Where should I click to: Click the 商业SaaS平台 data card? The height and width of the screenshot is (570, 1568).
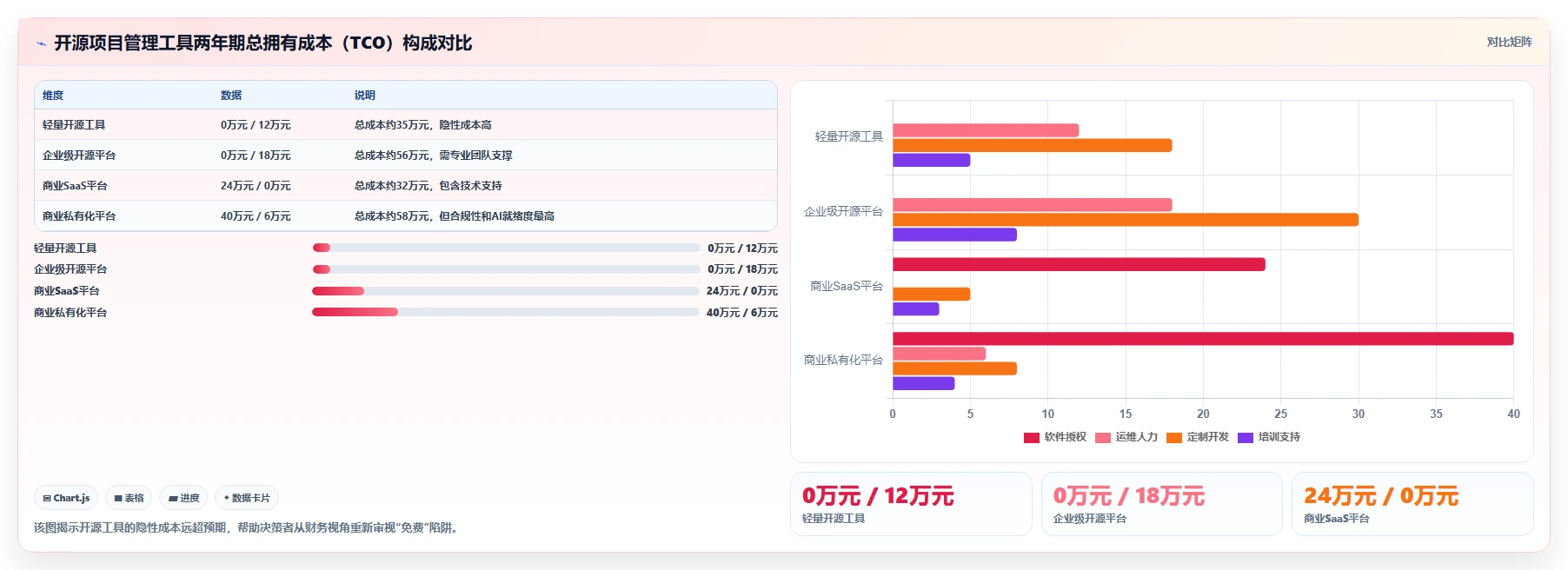point(1412,504)
